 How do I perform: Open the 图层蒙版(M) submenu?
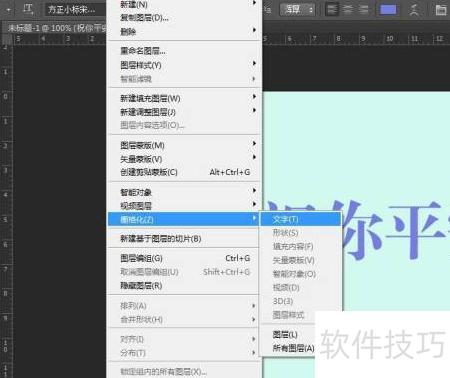click(184, 145)
